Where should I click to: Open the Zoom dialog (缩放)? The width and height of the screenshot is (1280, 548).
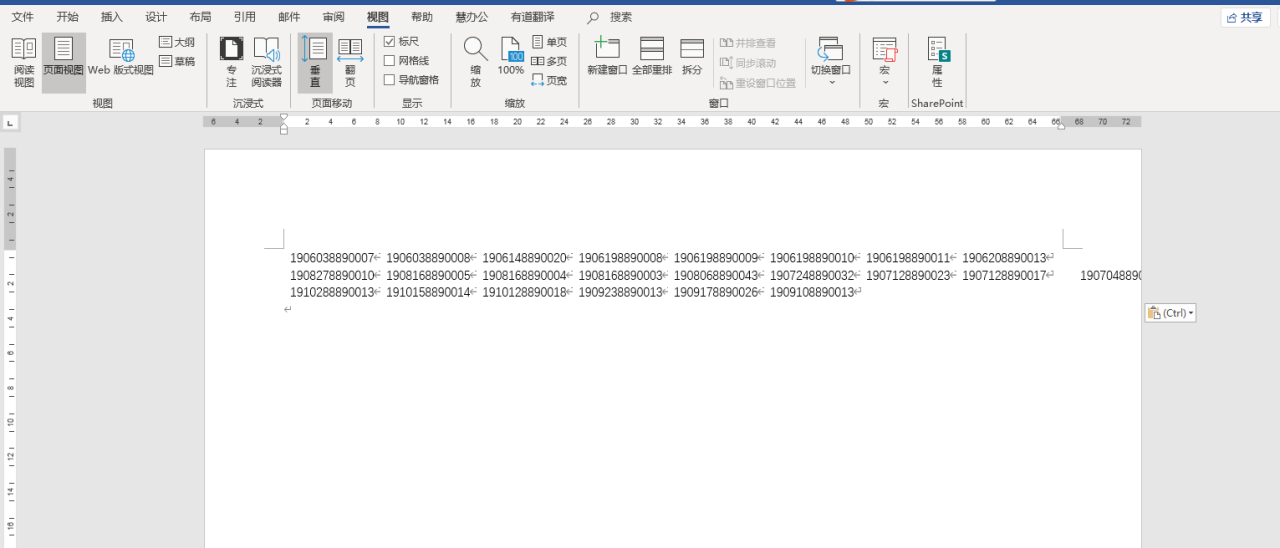click(x=475, y=63)
